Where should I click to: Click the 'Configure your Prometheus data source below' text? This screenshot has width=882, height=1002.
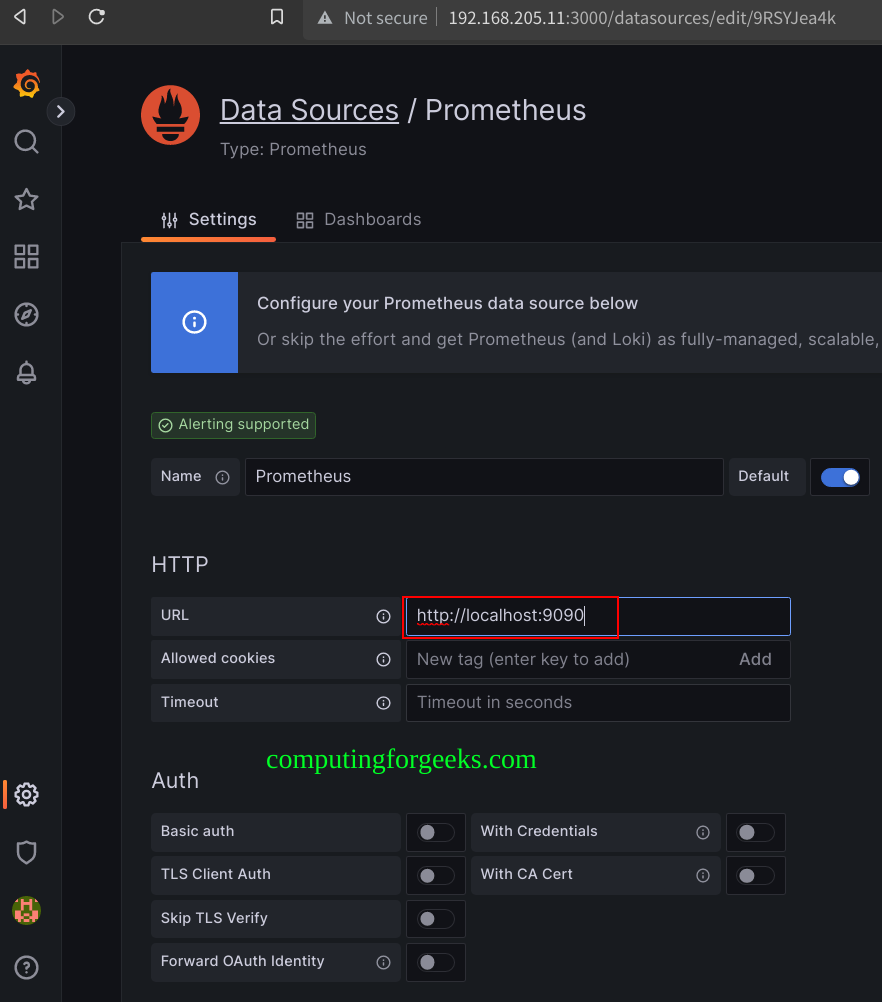(x=447, y=304)
